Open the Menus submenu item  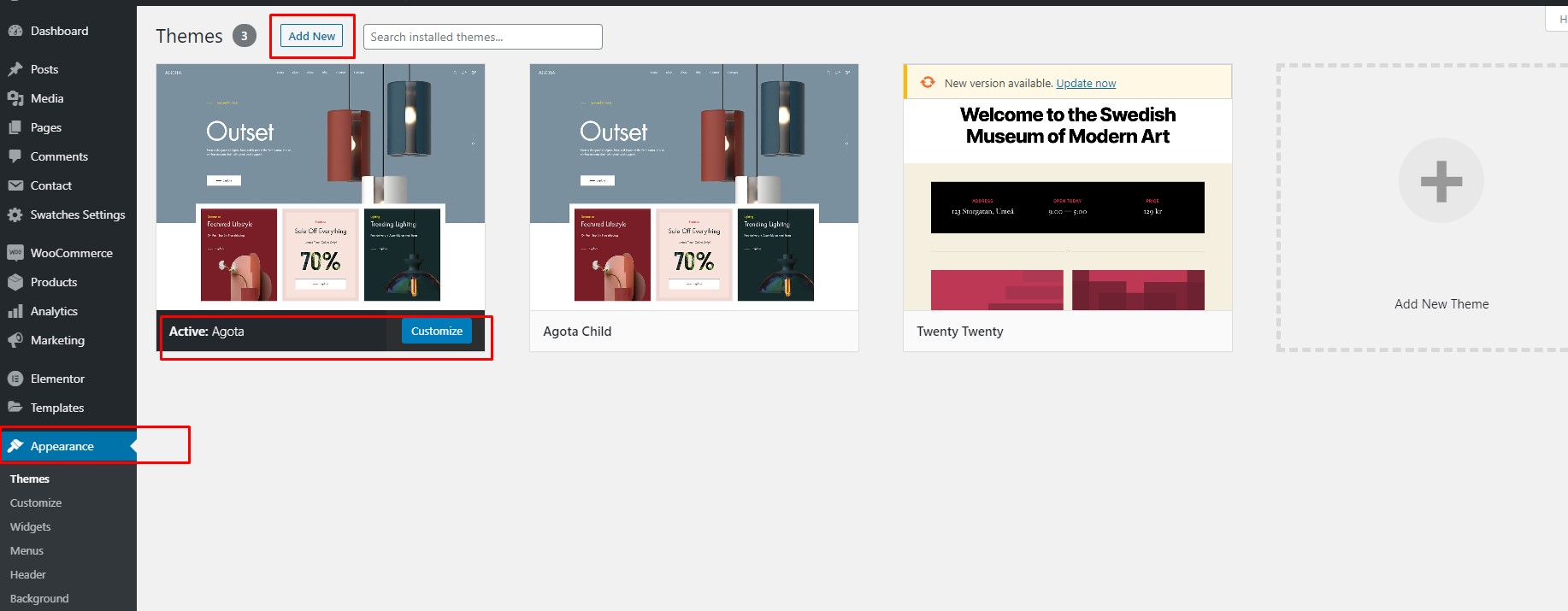pyautogui.click(x=27, y=551)
